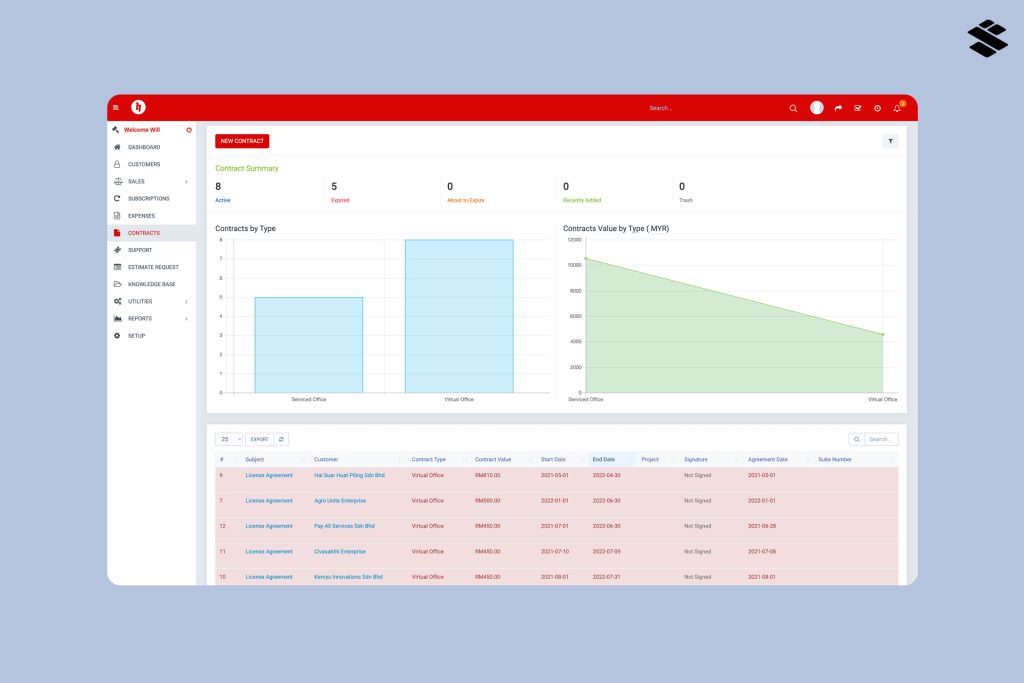Sort table by Signature column
This screenshot has width=1024, height=683.
pyautogui.click(x=696, y=460)
